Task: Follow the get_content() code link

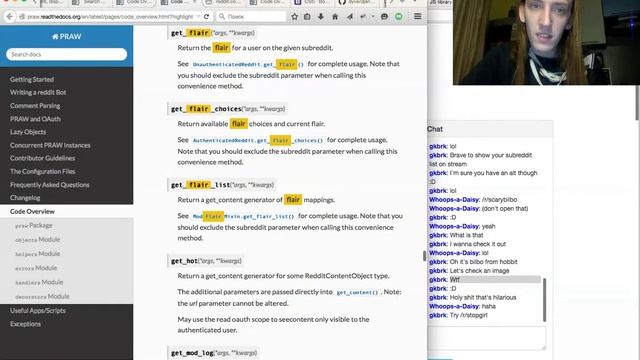Action: pyautogui.click(x=357, y=293)
